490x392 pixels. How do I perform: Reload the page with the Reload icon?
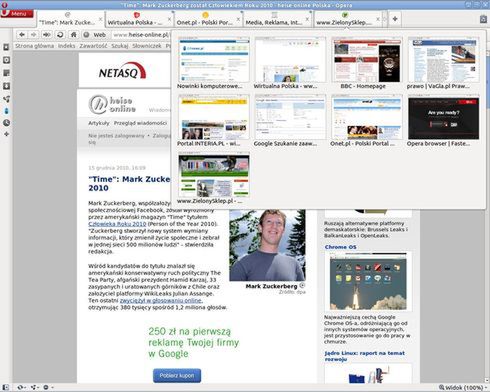coord(60,35)
